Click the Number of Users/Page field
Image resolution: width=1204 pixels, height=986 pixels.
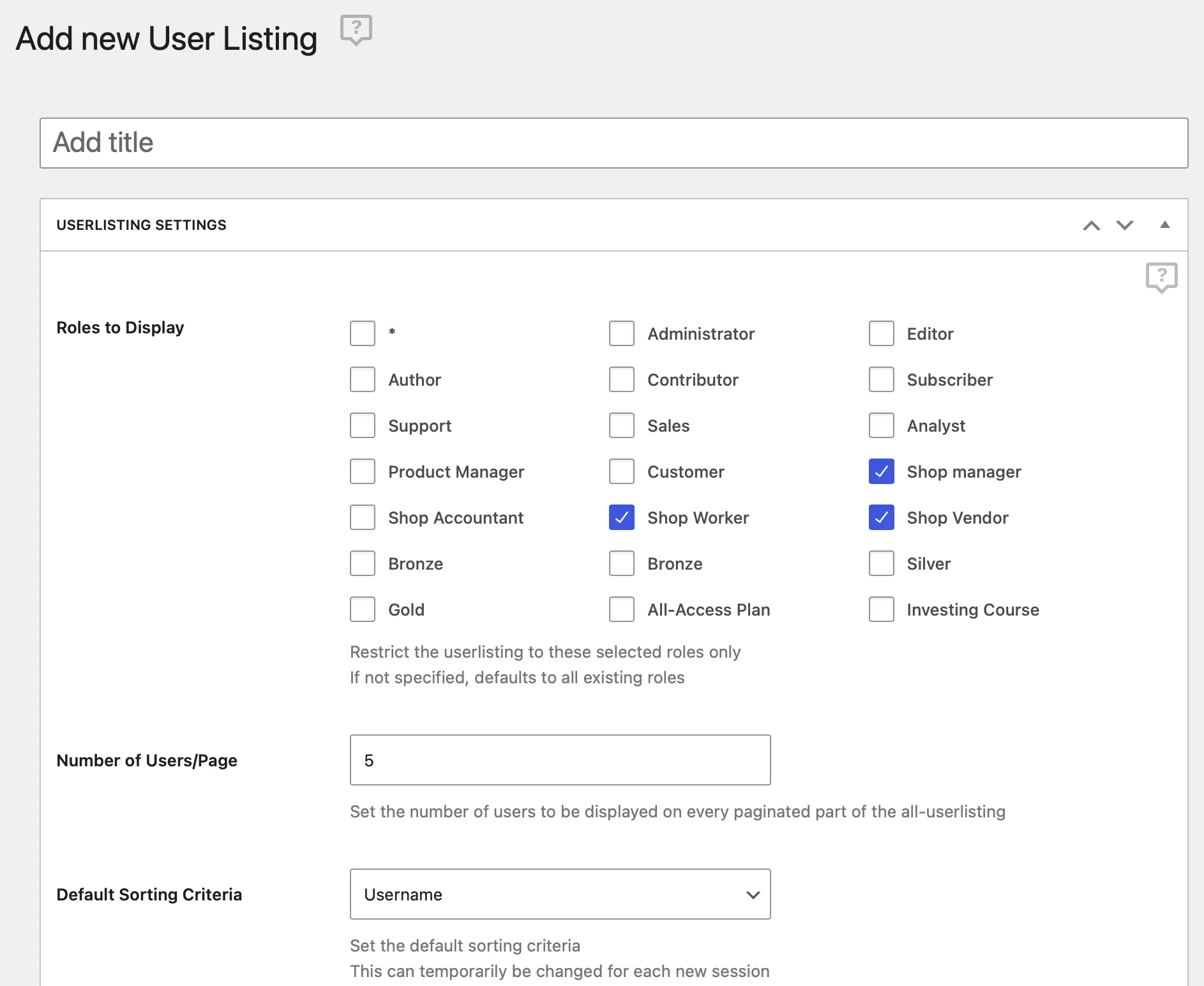(561, 760)
